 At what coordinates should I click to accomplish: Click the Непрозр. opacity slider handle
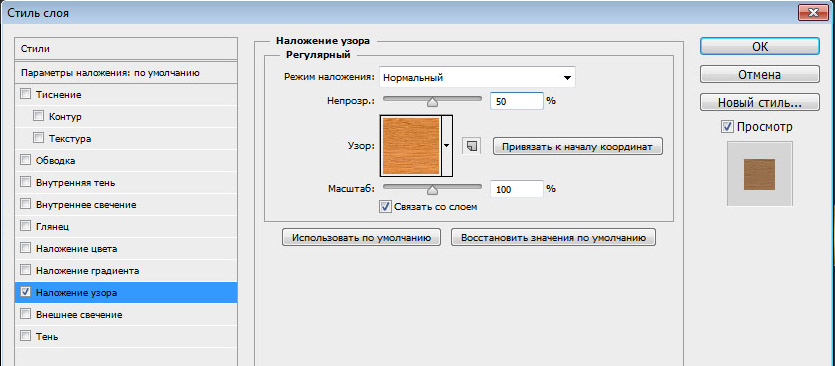[432, 101]
